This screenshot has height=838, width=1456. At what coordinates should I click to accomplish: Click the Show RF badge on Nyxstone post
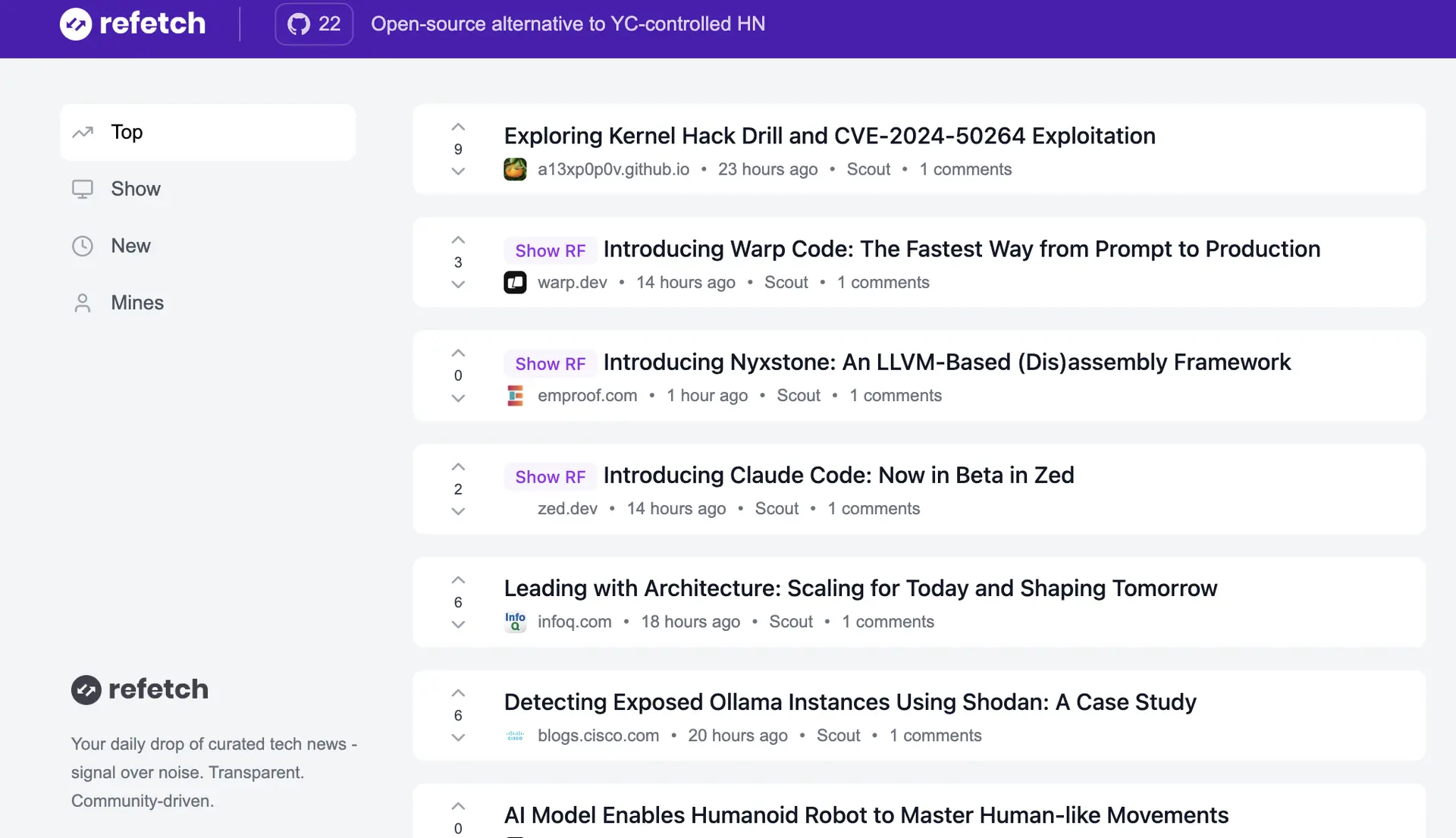tap(551, 363)
